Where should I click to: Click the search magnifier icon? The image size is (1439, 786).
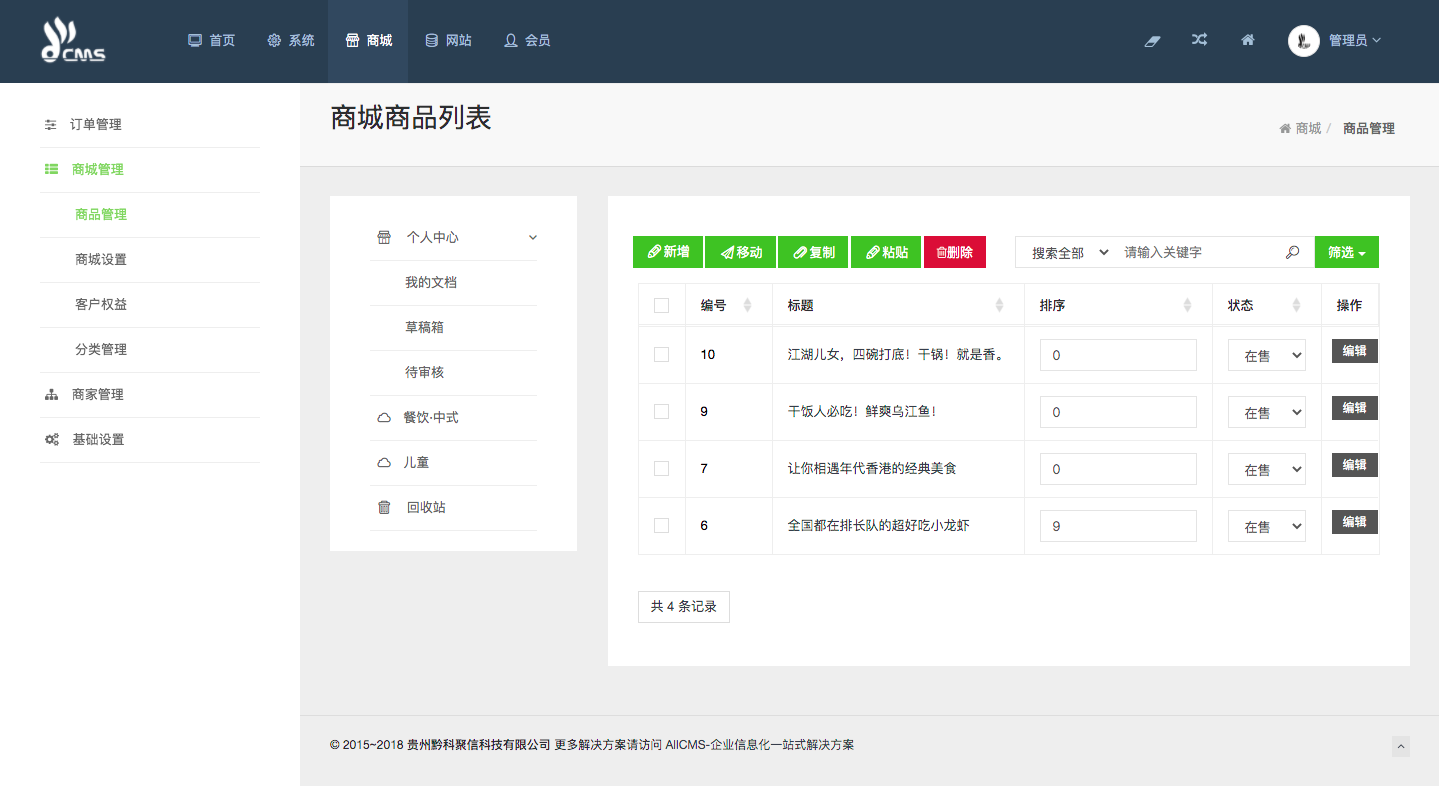click(1292, 253)
